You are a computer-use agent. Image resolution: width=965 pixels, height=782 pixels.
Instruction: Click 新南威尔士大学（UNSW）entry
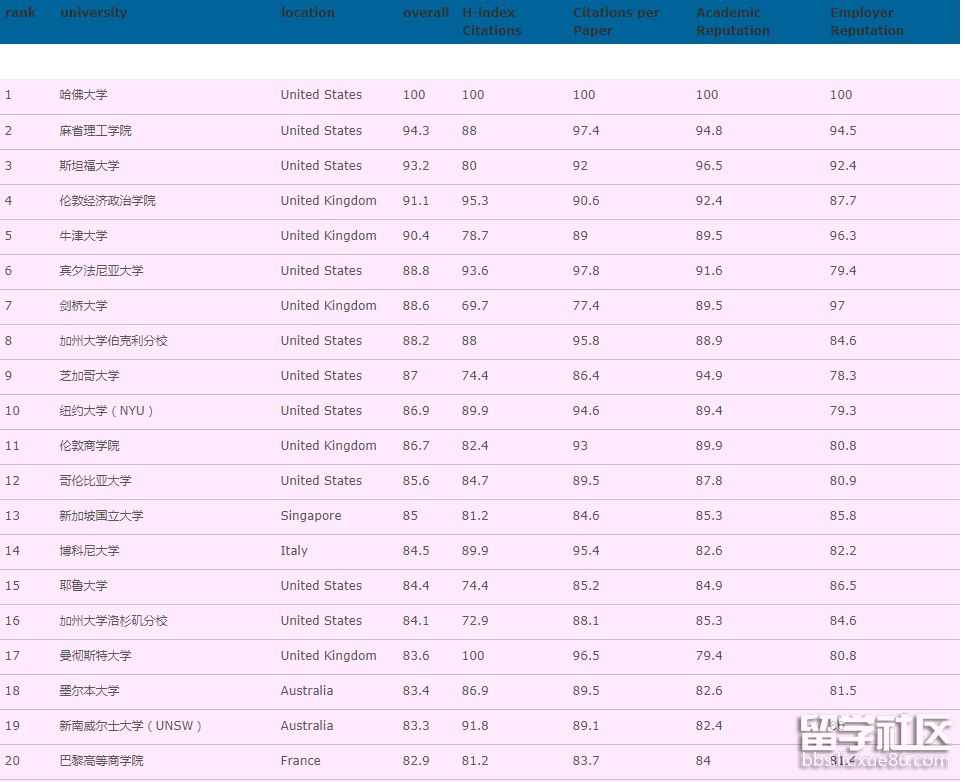pos(131,726)
